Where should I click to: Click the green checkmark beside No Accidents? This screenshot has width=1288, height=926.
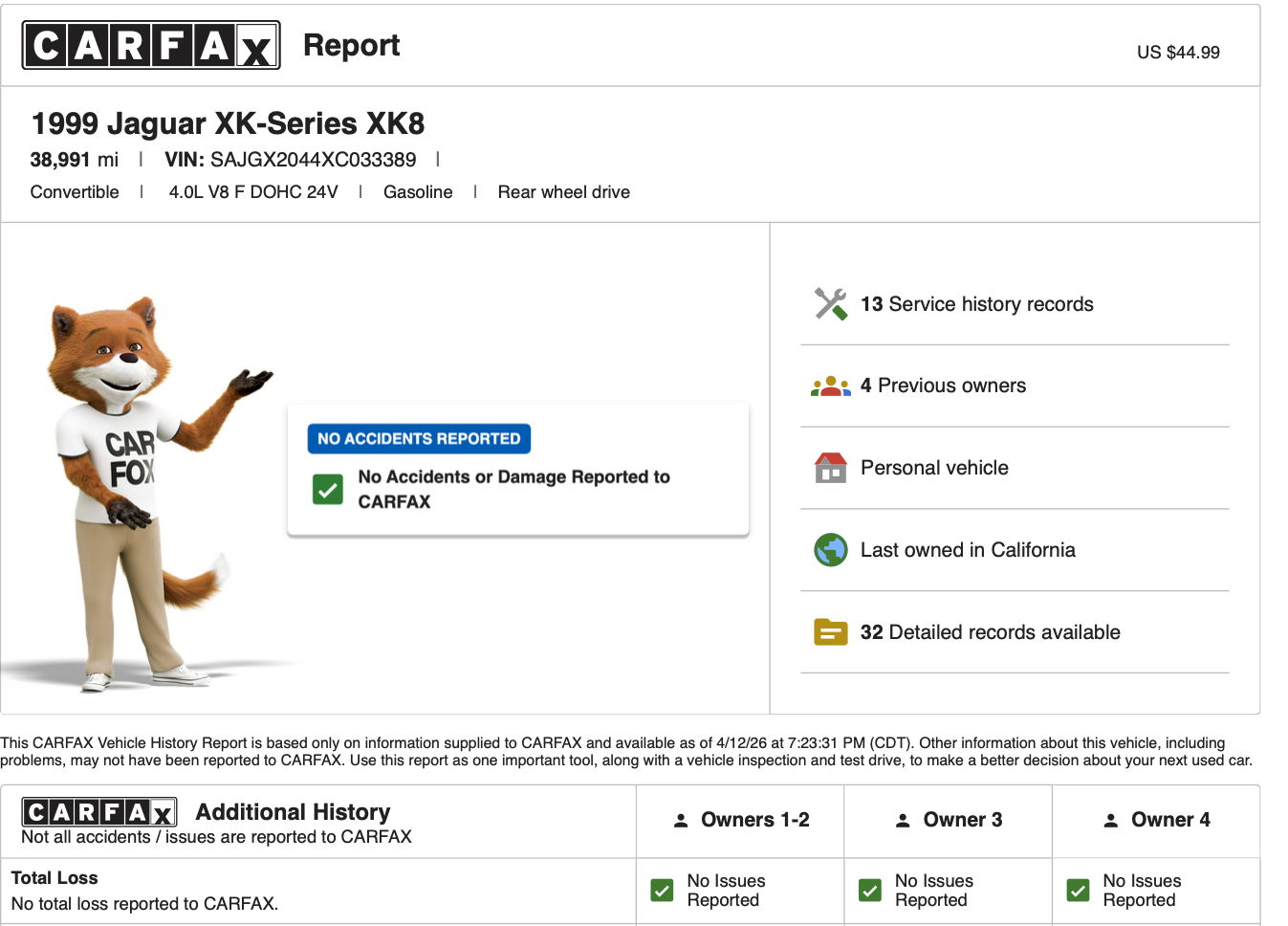(328, 490)
